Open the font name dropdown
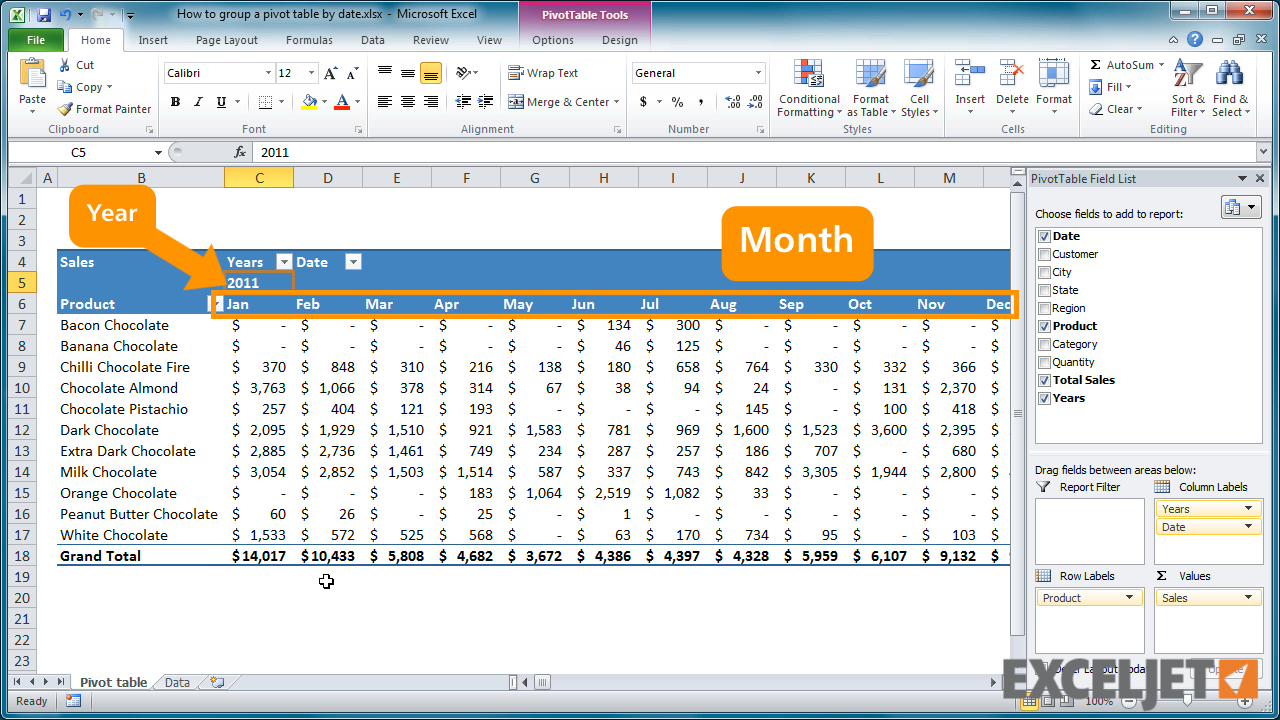Image resolution: width=1280 pixels, height=720 pixels. 268,73
